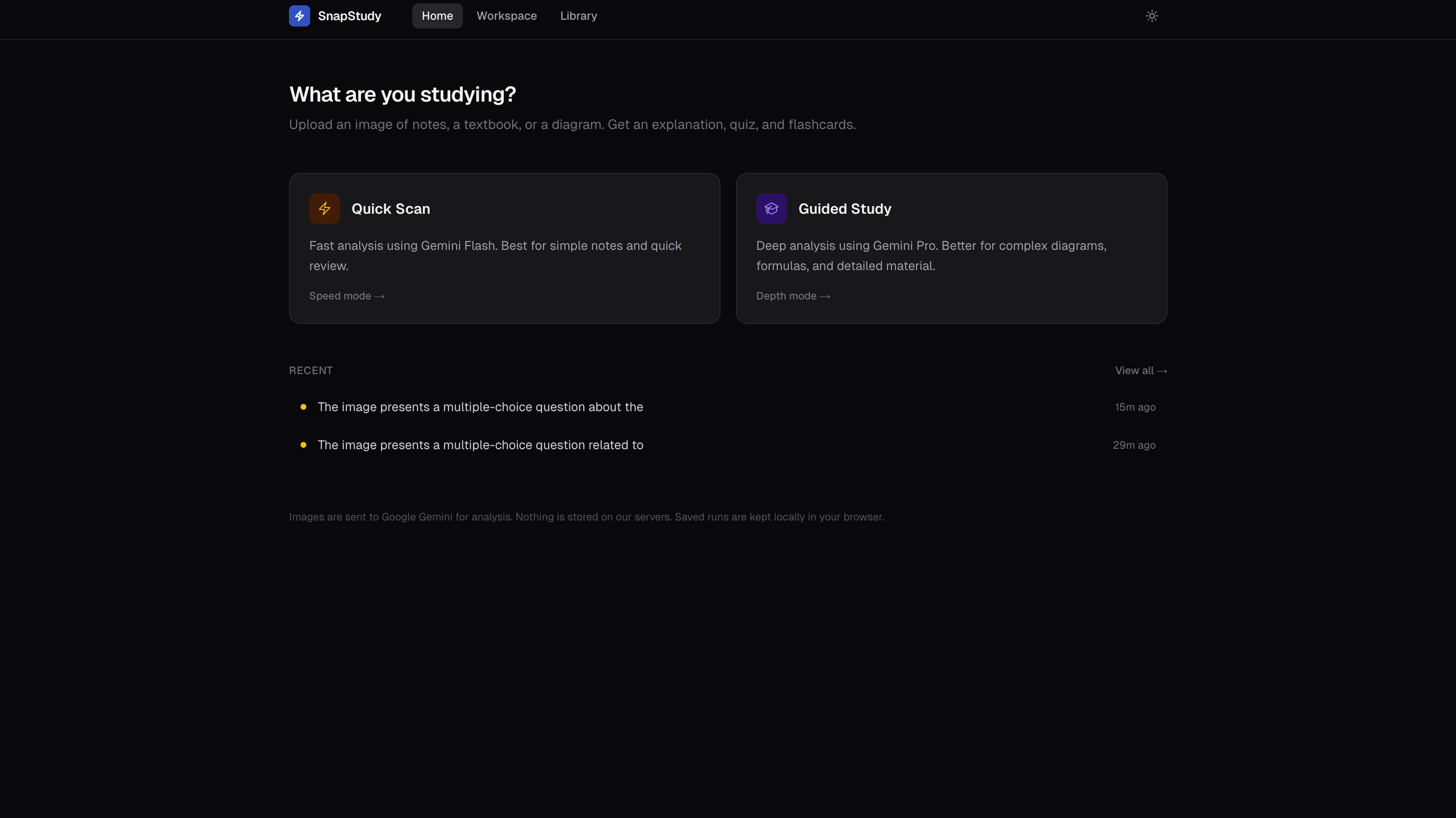Switch to the Workspace tab
Viewport: 1456px width, 818px height.
pyautogui.click(x=506, y=16)
